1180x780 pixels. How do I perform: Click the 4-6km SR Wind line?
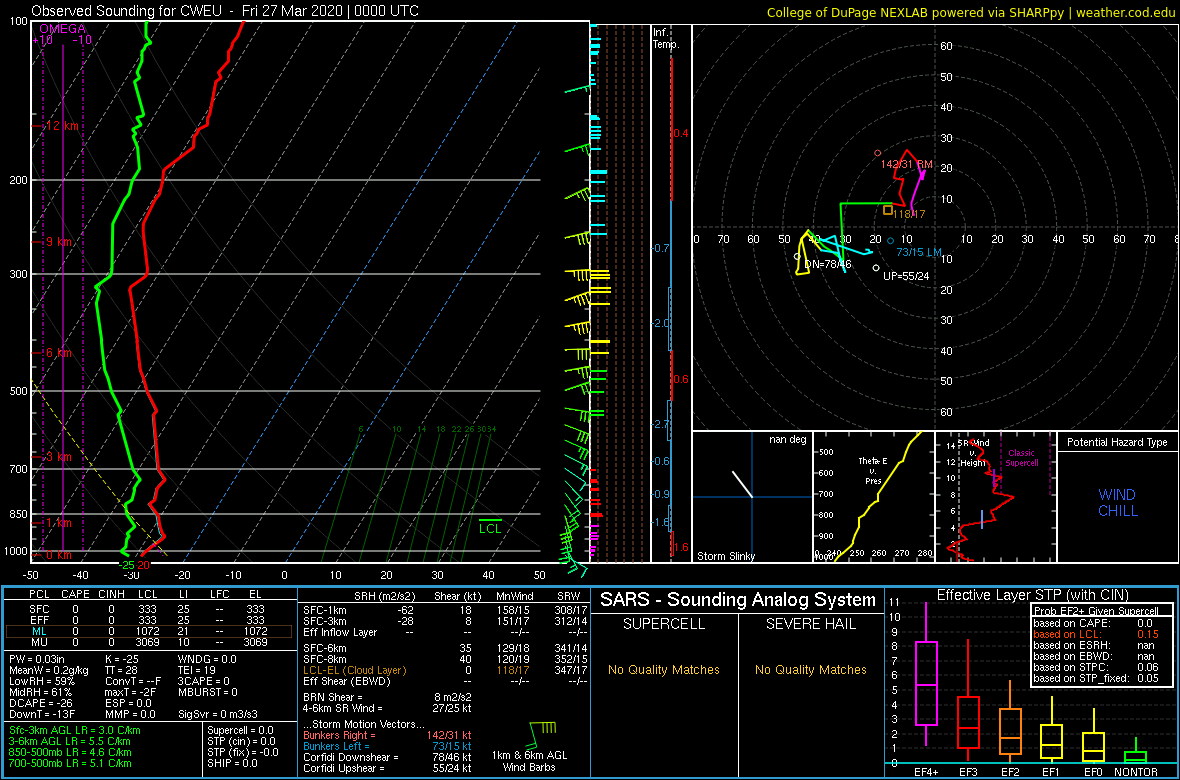387,708
